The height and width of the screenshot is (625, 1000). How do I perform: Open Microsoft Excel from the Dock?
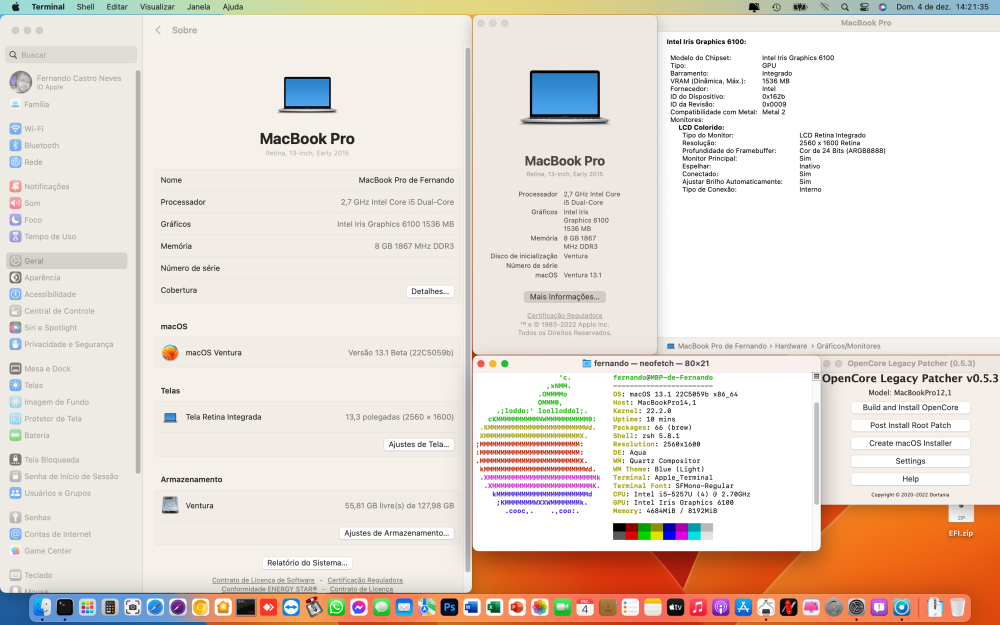(494, 607)
